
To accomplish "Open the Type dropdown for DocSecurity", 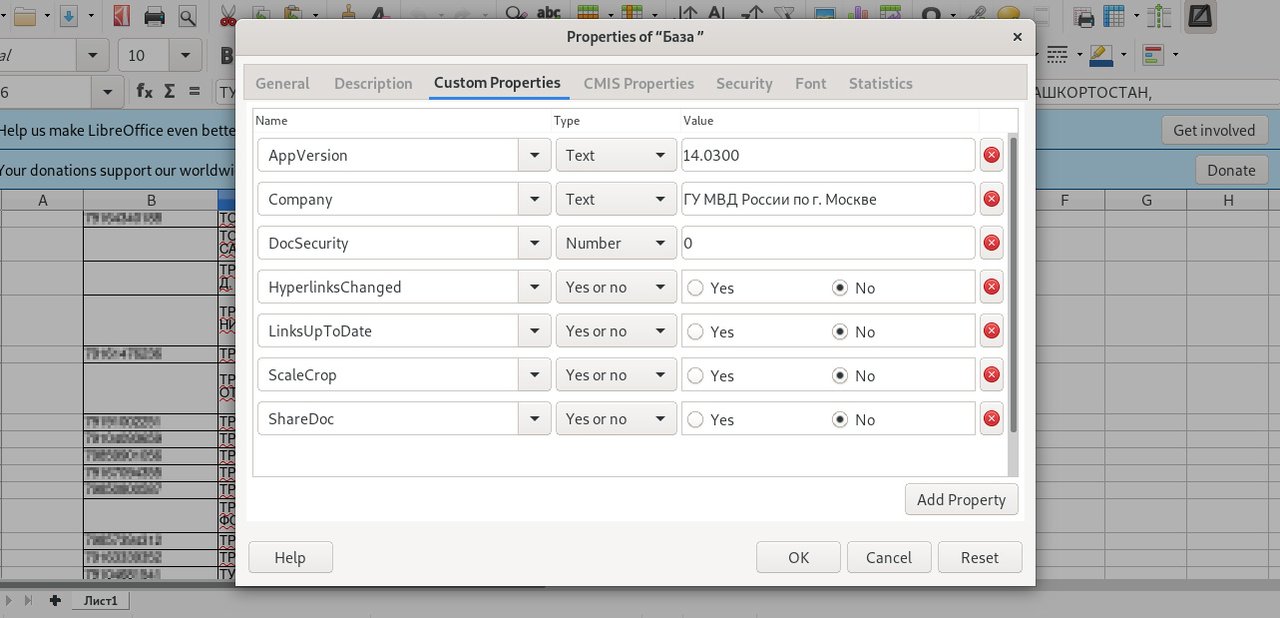I will [659, 243].
